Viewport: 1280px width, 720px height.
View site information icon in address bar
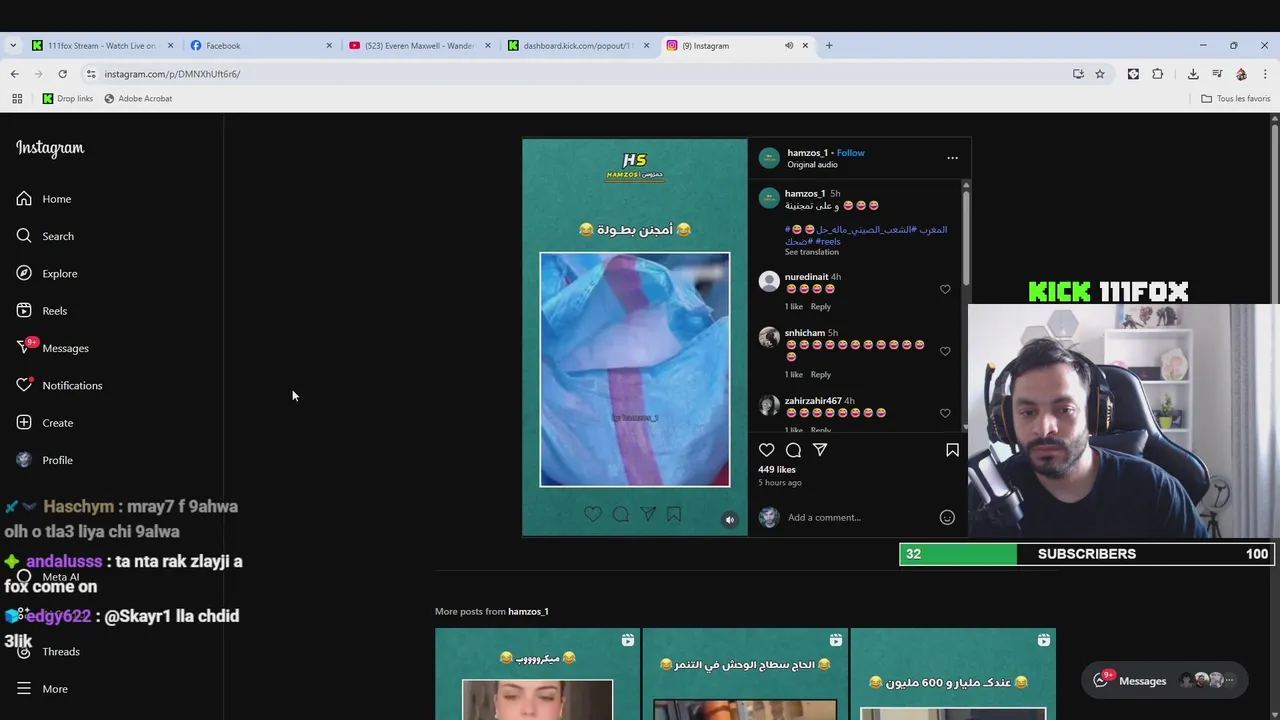pos(91,74)
